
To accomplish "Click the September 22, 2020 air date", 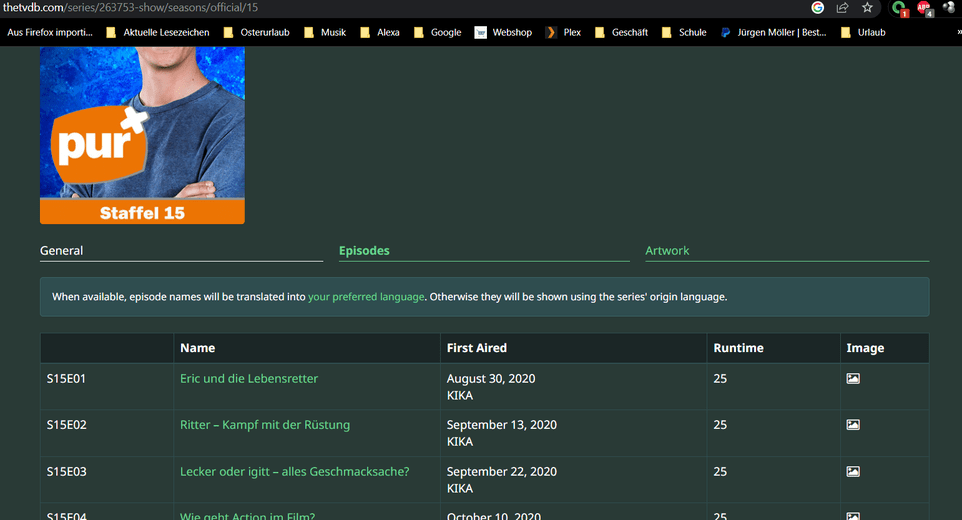I will pos(501,471).
